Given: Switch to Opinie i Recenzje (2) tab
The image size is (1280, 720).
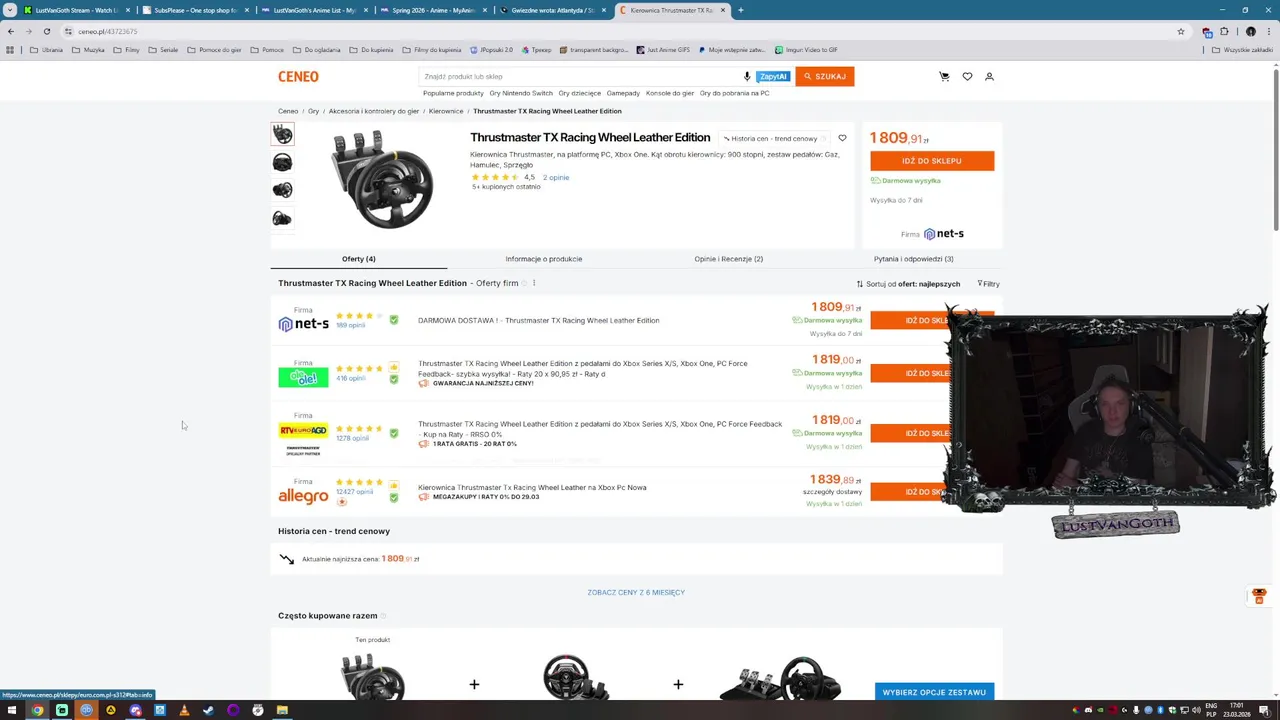Looking at the screenshot, I should pos(728,259).
